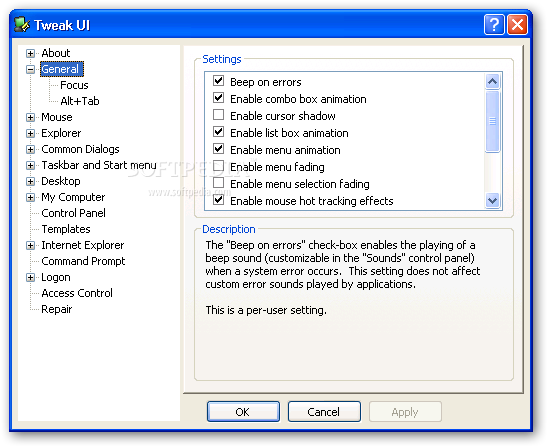Expand Taskbar and Start menu node
The width and height of the screenshot is (548, 447).
click(x=30, y=165)
